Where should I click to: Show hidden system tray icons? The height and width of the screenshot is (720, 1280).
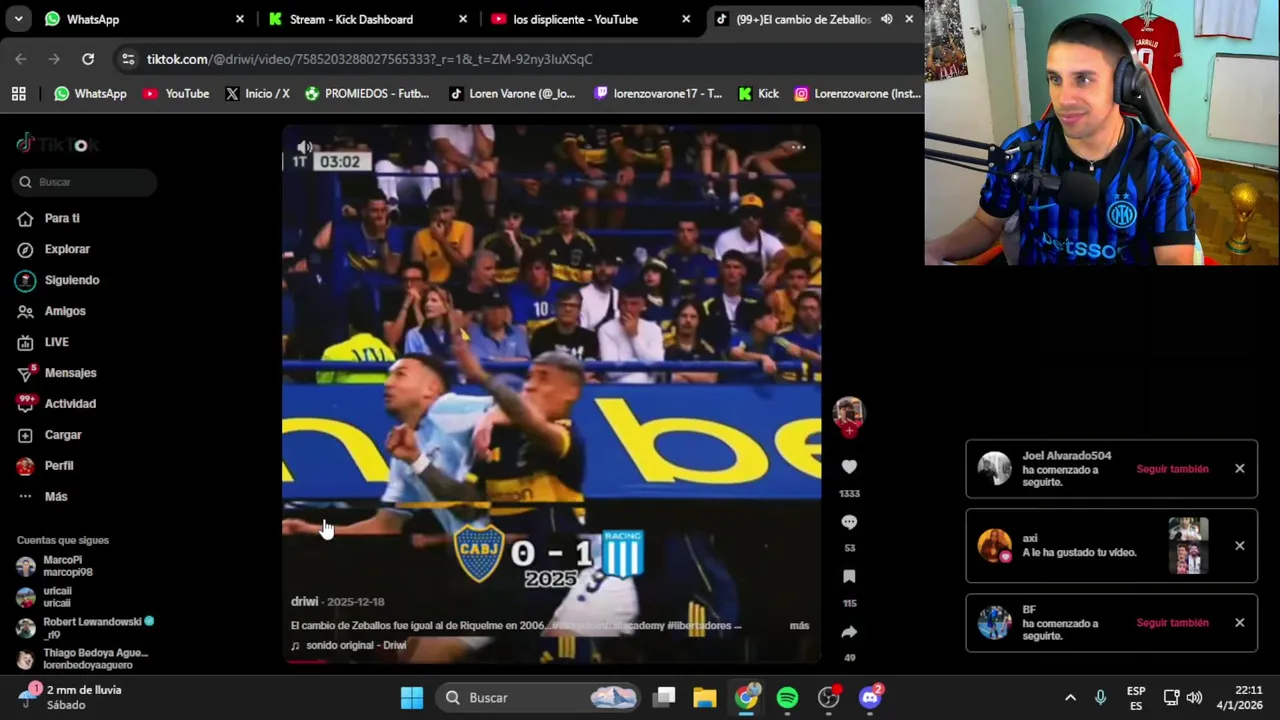click(1070, 697)
